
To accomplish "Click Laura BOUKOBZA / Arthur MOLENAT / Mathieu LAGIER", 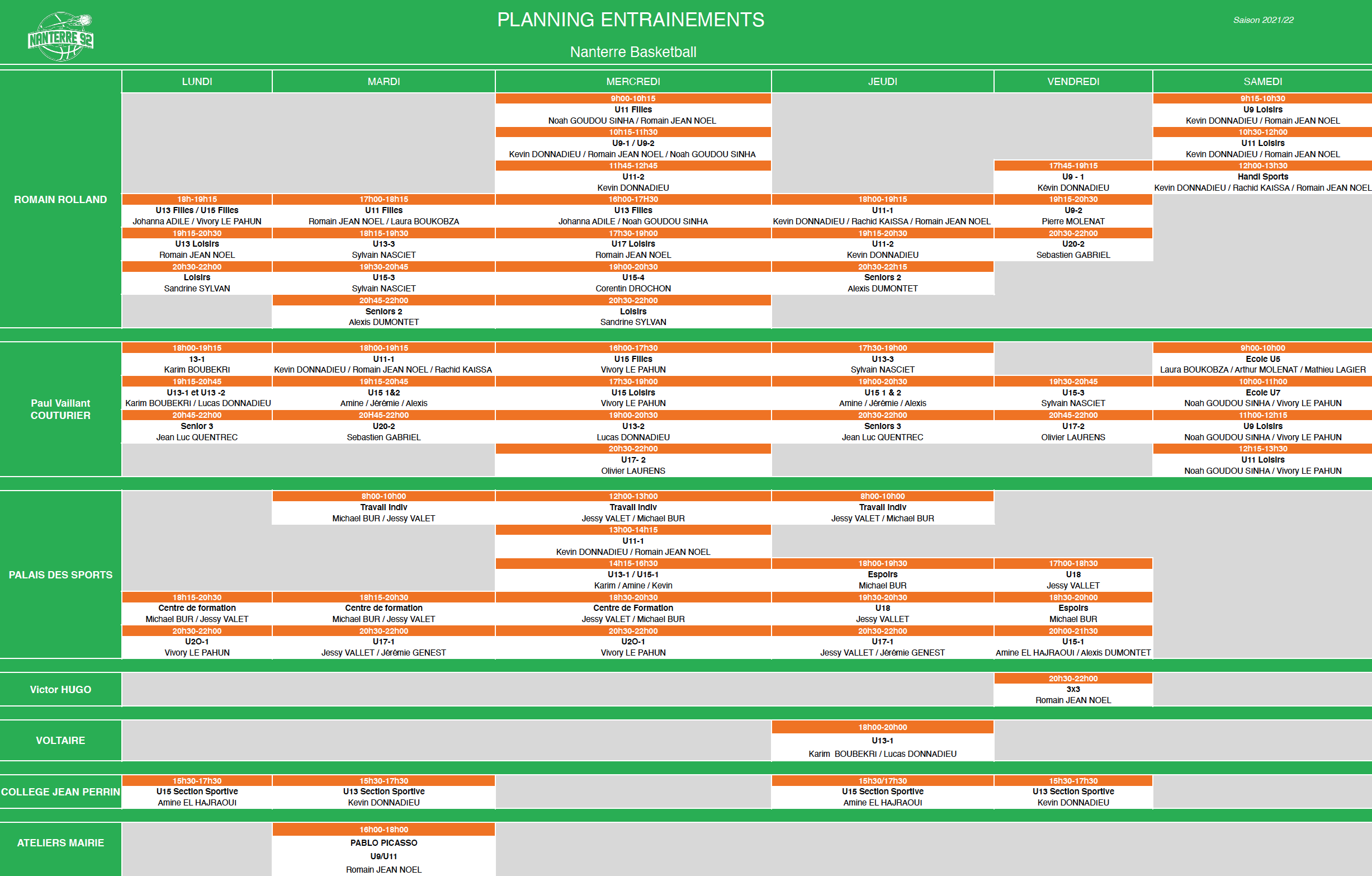I will 1262,370.
